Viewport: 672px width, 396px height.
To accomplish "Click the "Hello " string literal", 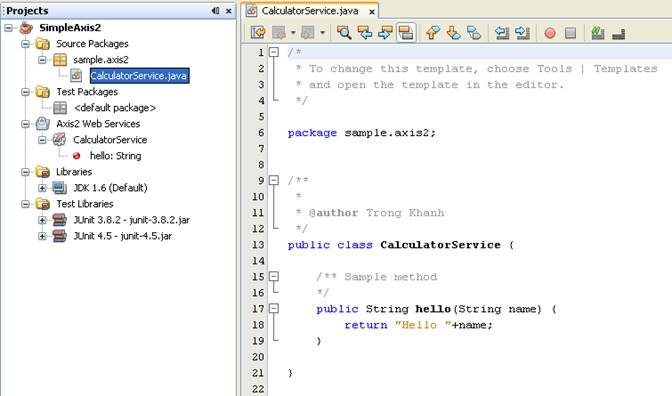I will coord(423,325).
